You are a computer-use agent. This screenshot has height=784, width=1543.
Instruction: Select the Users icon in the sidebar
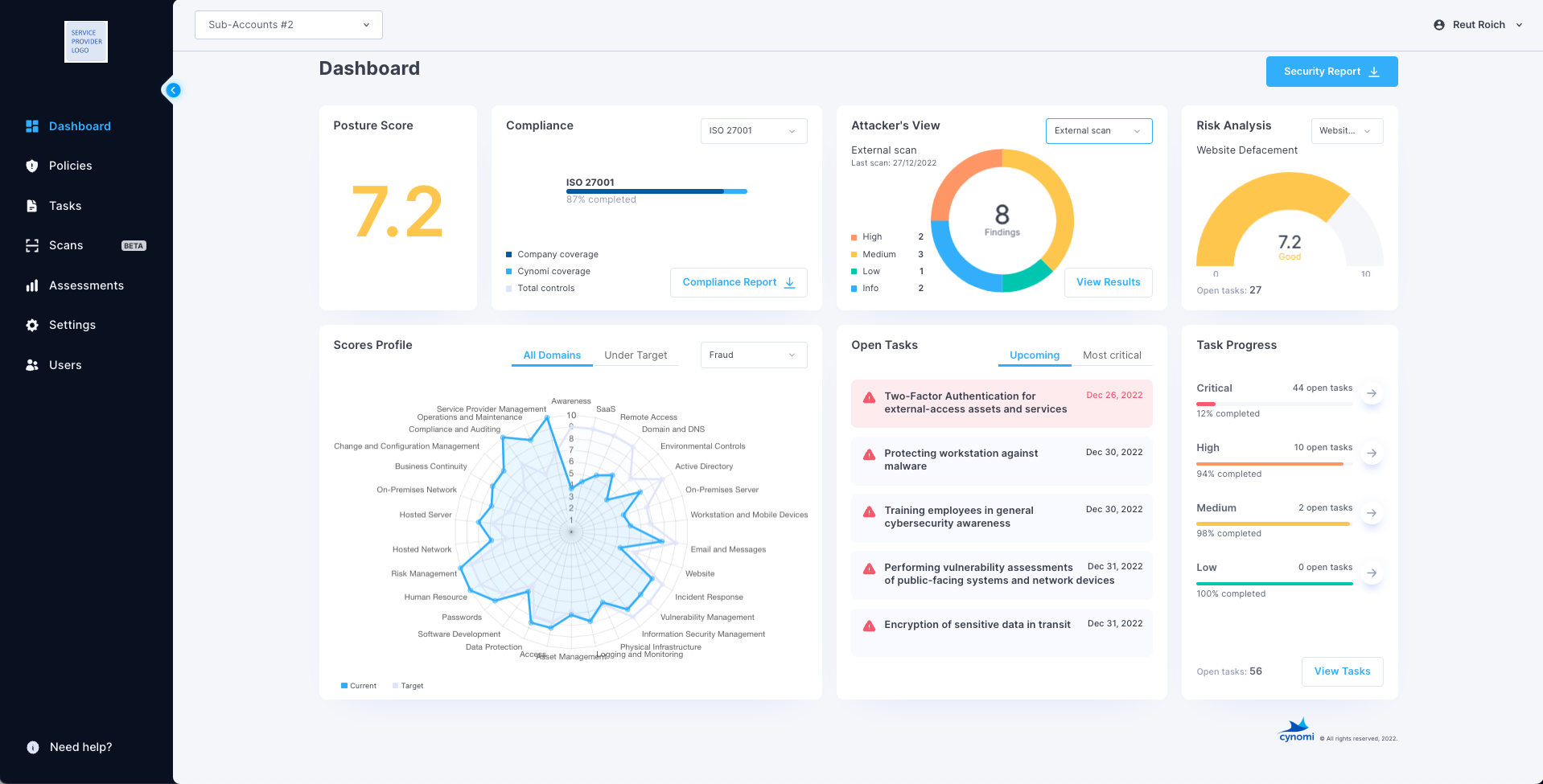click(x=32, y=365)
